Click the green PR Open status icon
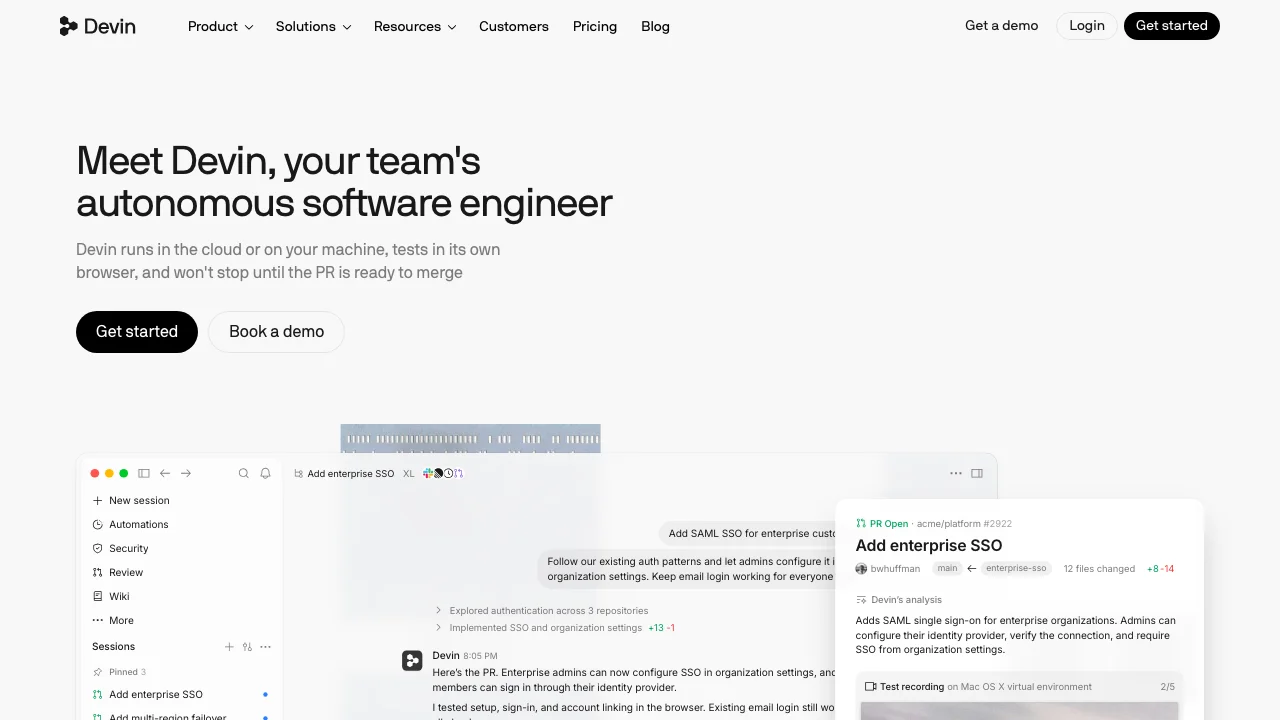 coord(861,523)
